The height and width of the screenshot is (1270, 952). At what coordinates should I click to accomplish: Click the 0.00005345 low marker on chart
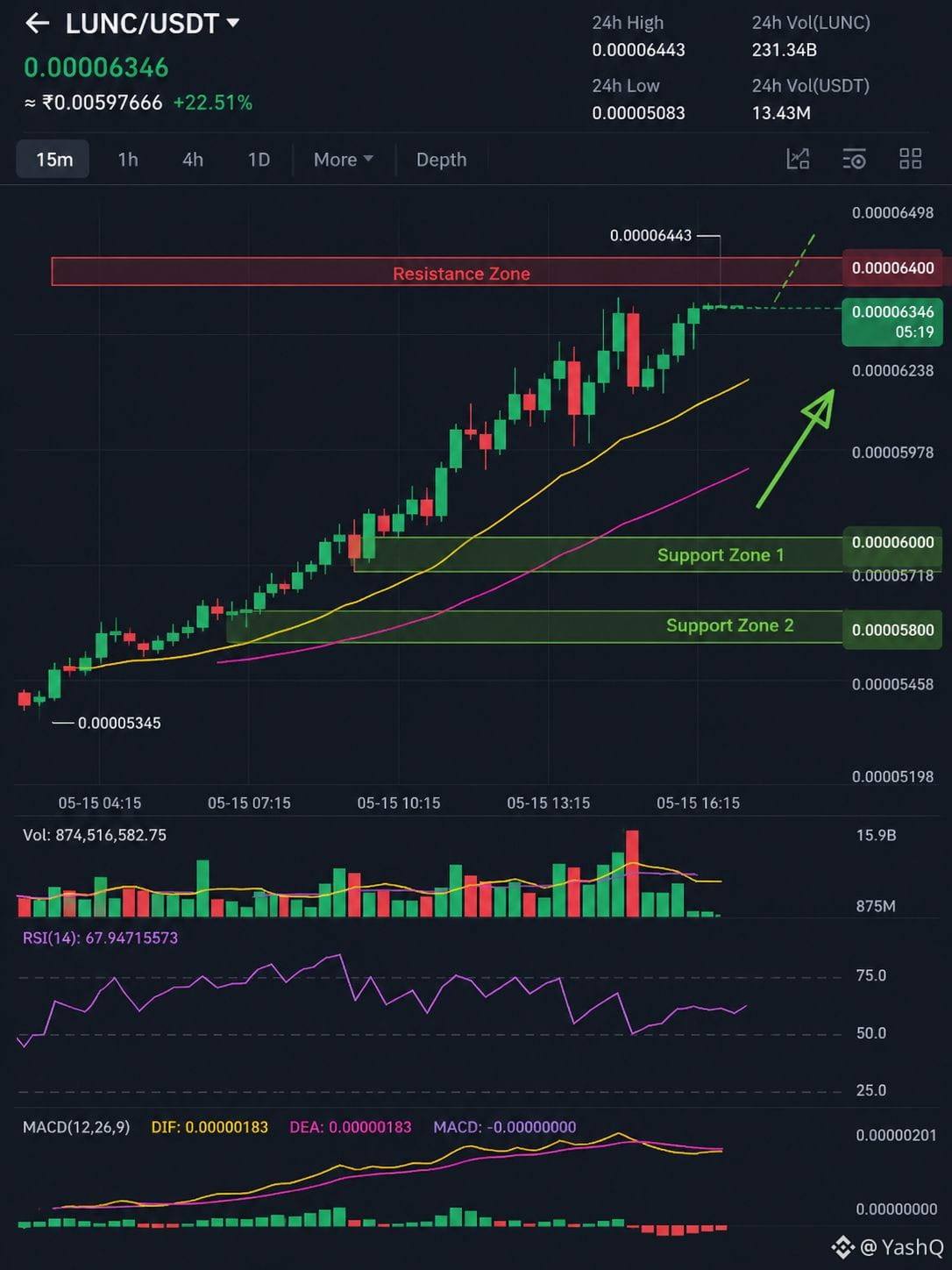119,724
